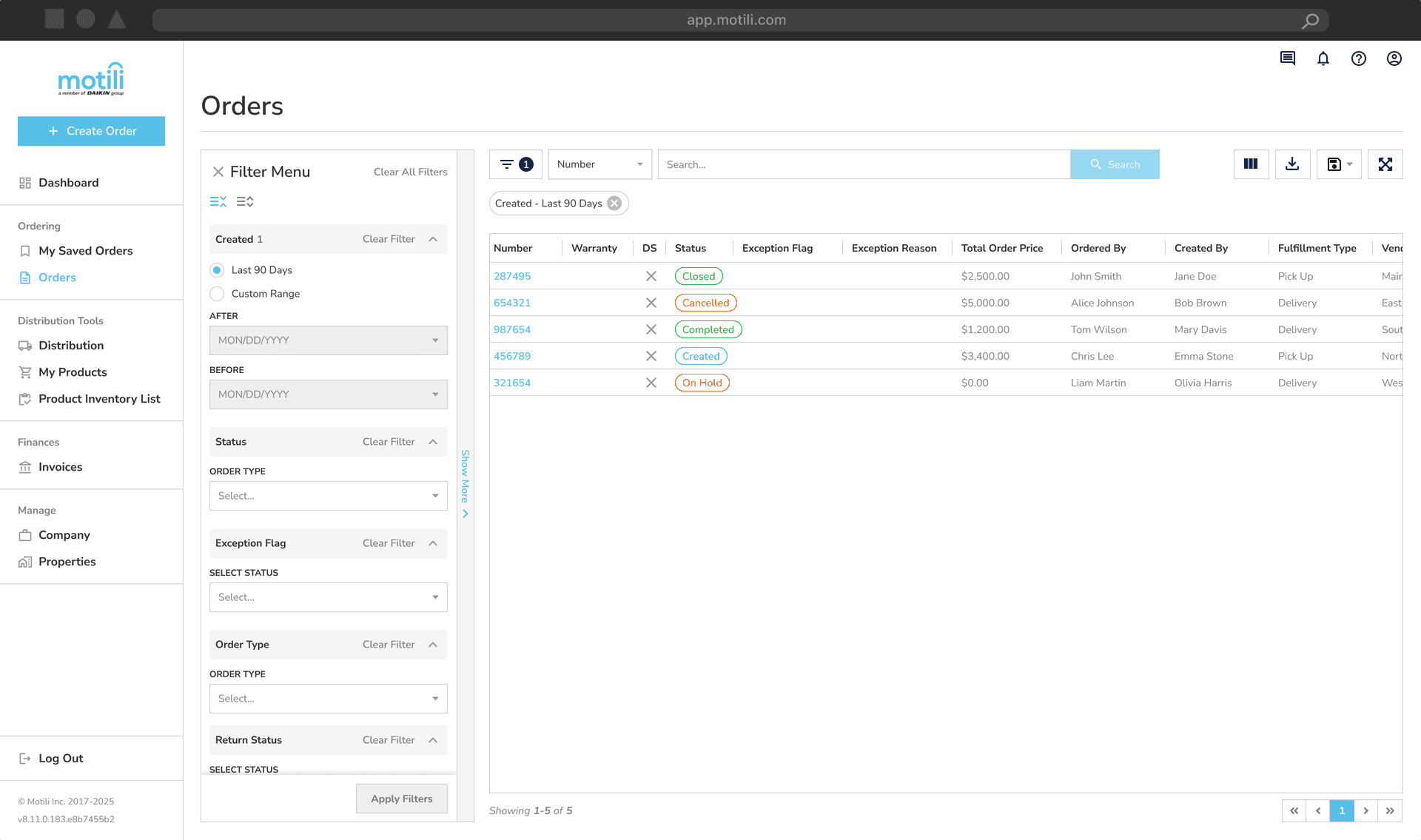Expand the table to fullscreen
The height and width of the screenshot is (840, 1421).
(1385, 164)
